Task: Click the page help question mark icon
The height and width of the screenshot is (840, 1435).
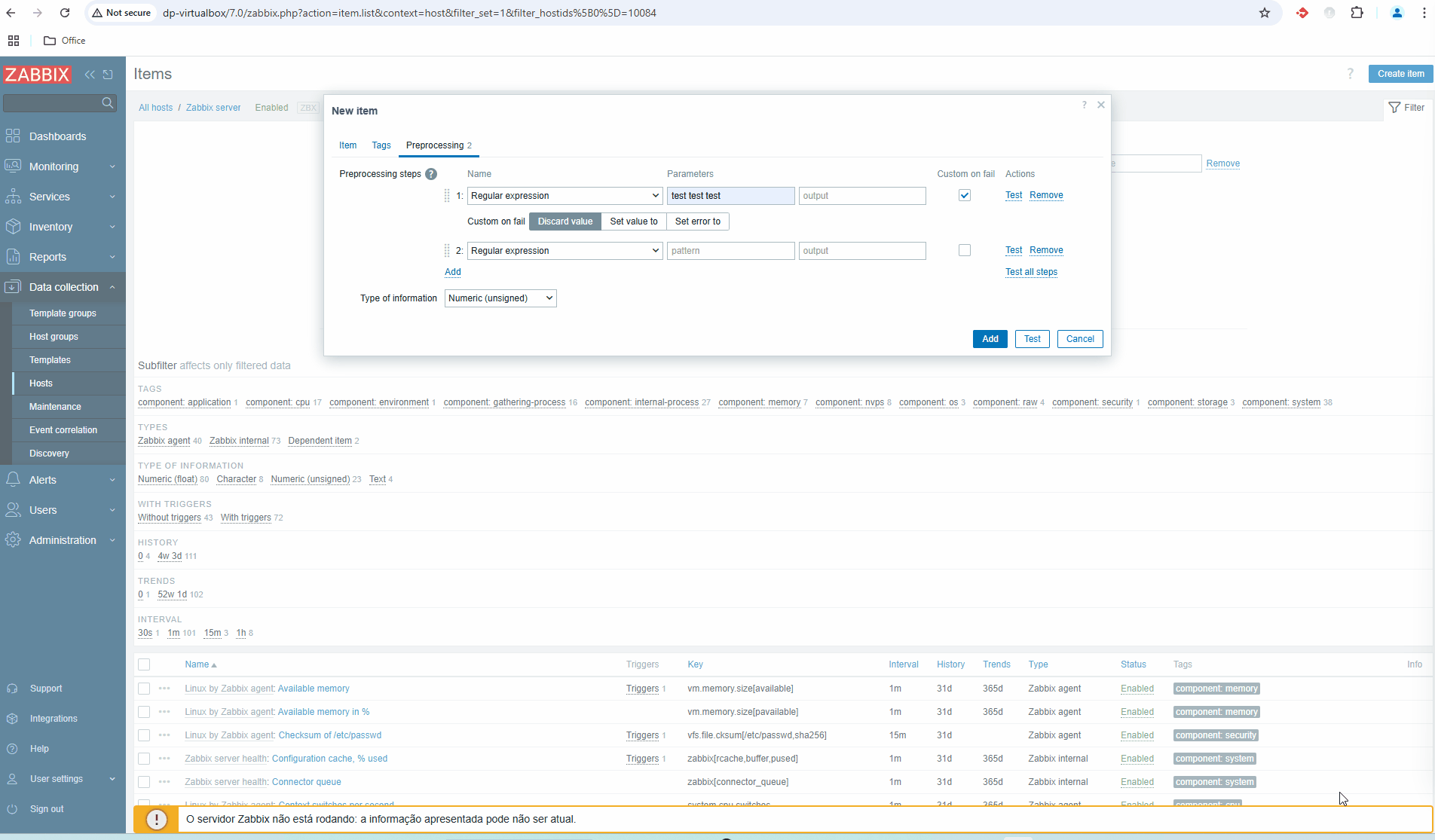Action: click(x=1350, y=74)
